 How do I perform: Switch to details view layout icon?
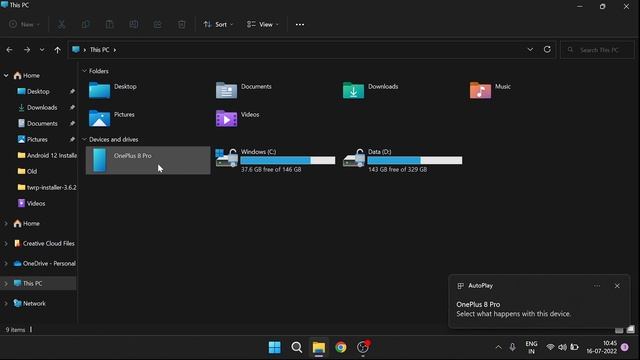619,329
